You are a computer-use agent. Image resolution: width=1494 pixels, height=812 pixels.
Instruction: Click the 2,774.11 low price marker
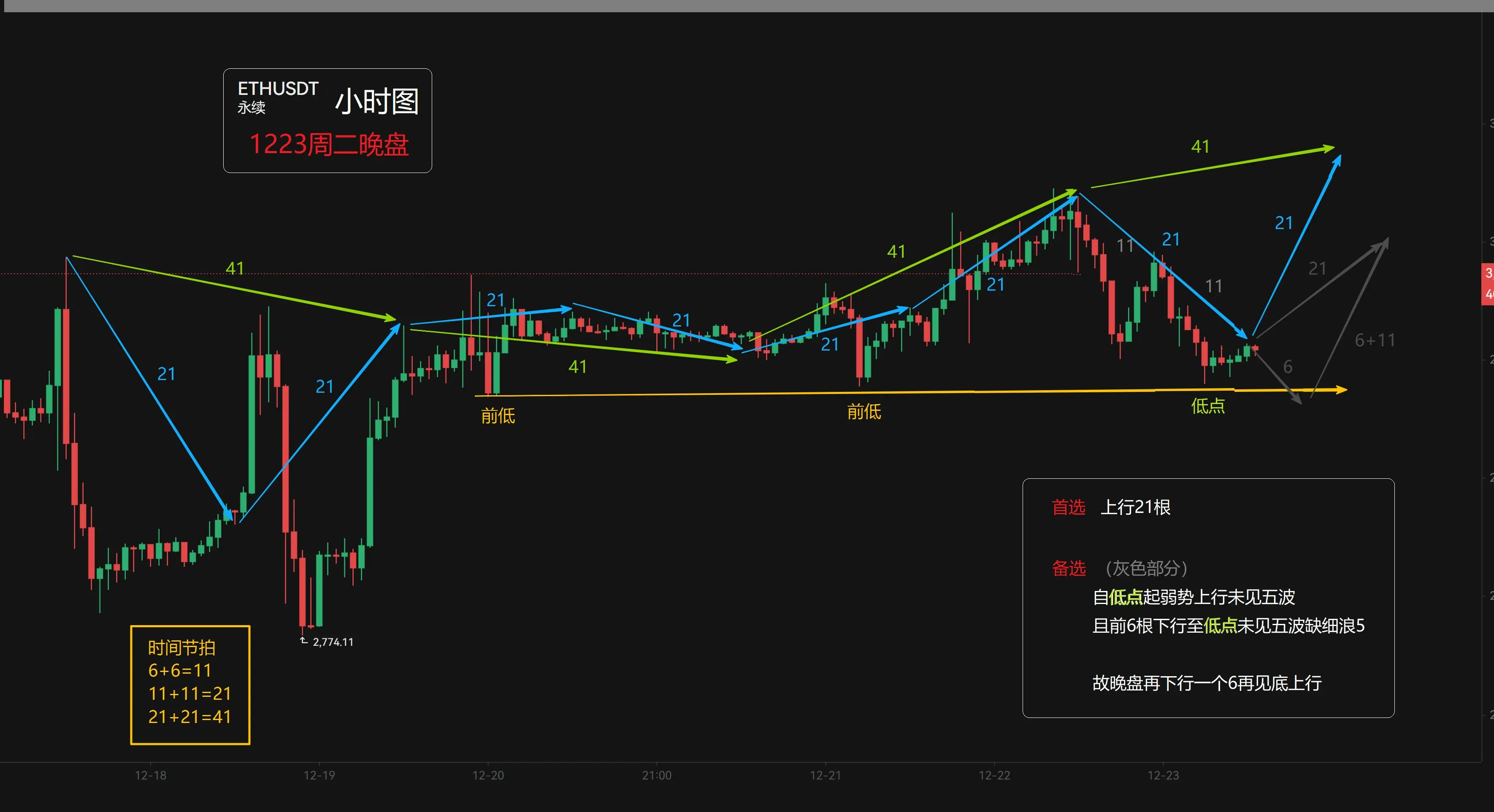pyautogui.click(x=332, y=642)
